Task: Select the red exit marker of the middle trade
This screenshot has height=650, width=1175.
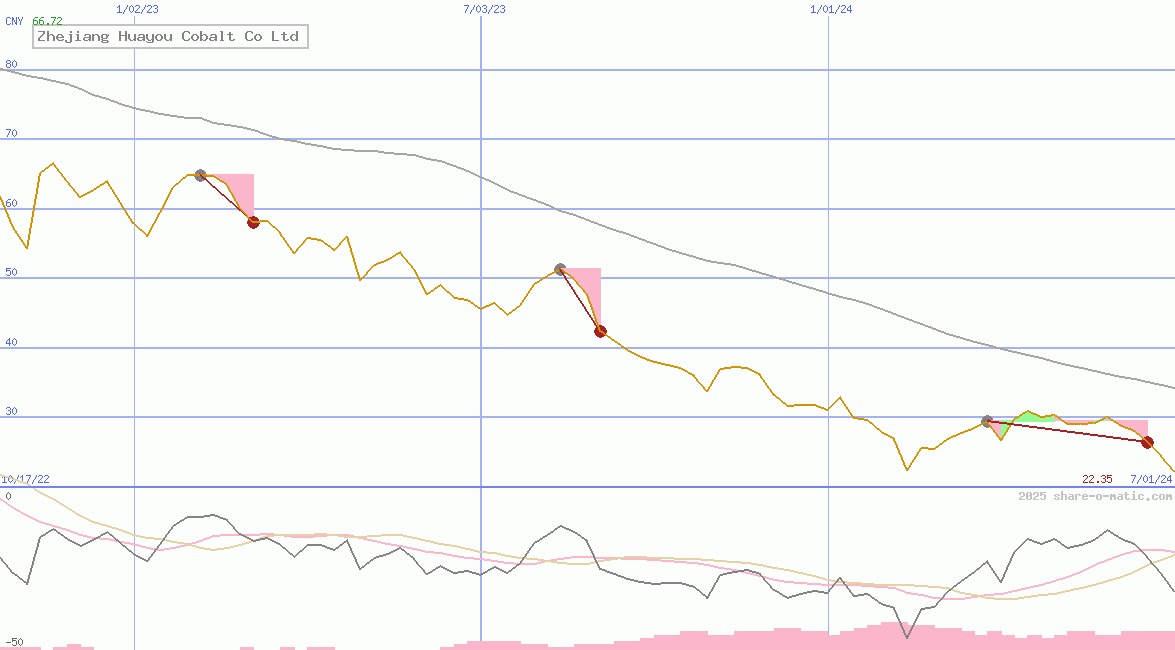Action: (600, 331)
